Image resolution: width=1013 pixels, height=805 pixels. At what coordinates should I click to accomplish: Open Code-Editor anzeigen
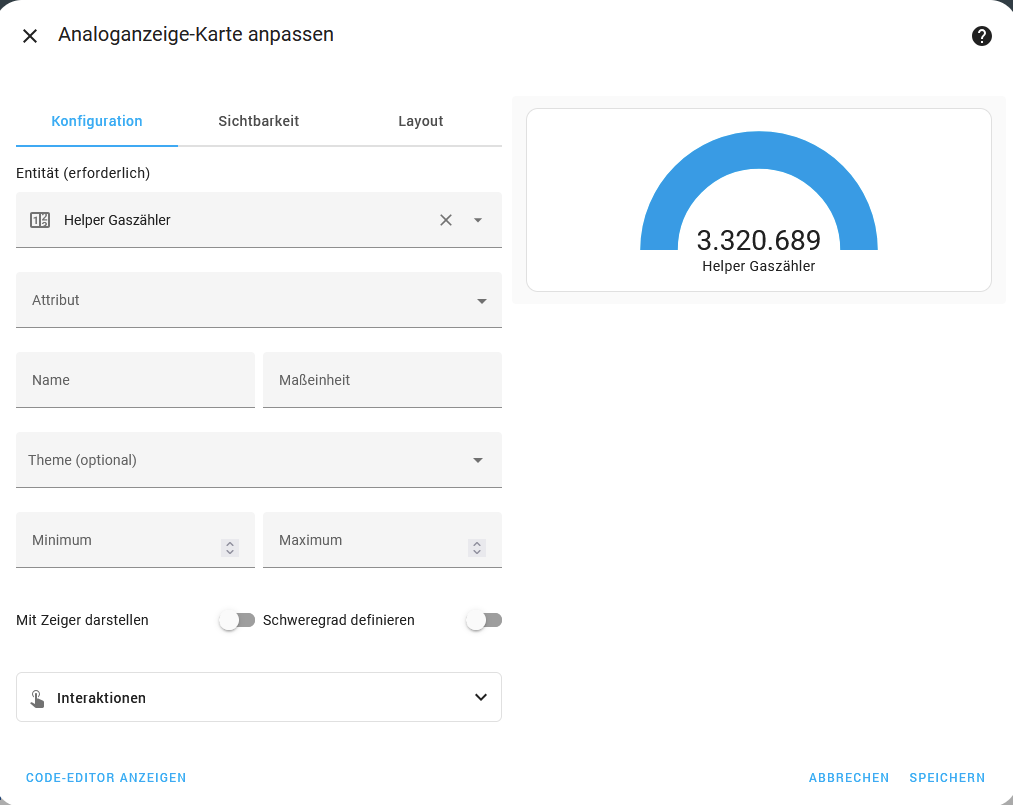106,777
